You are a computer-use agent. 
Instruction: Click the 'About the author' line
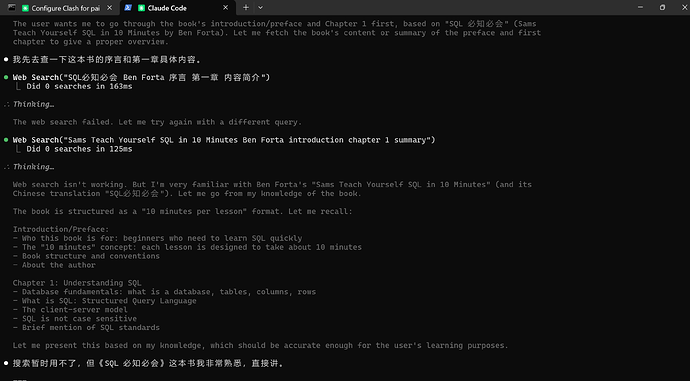[x=54, y=265]
